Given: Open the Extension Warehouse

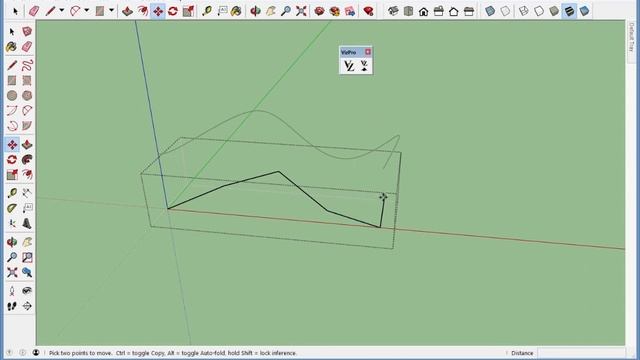Looking at the screenshot, I should point(335,11).
